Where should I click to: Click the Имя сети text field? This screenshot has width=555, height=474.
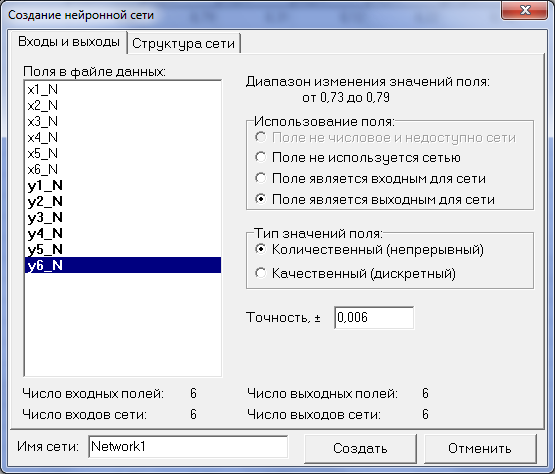click(188, 447)
